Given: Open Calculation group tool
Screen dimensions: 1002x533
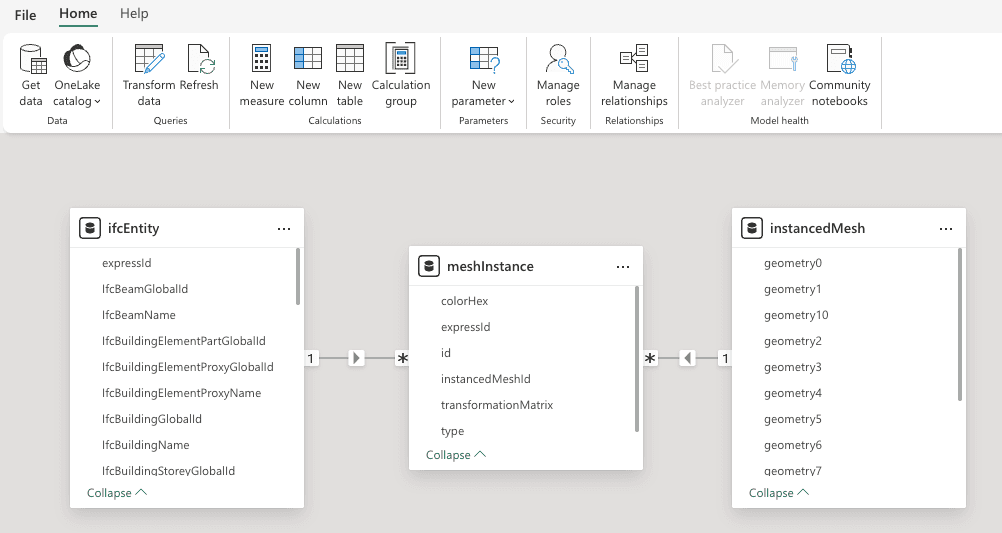Looking at the screenshot, I should tap(401, 61).
